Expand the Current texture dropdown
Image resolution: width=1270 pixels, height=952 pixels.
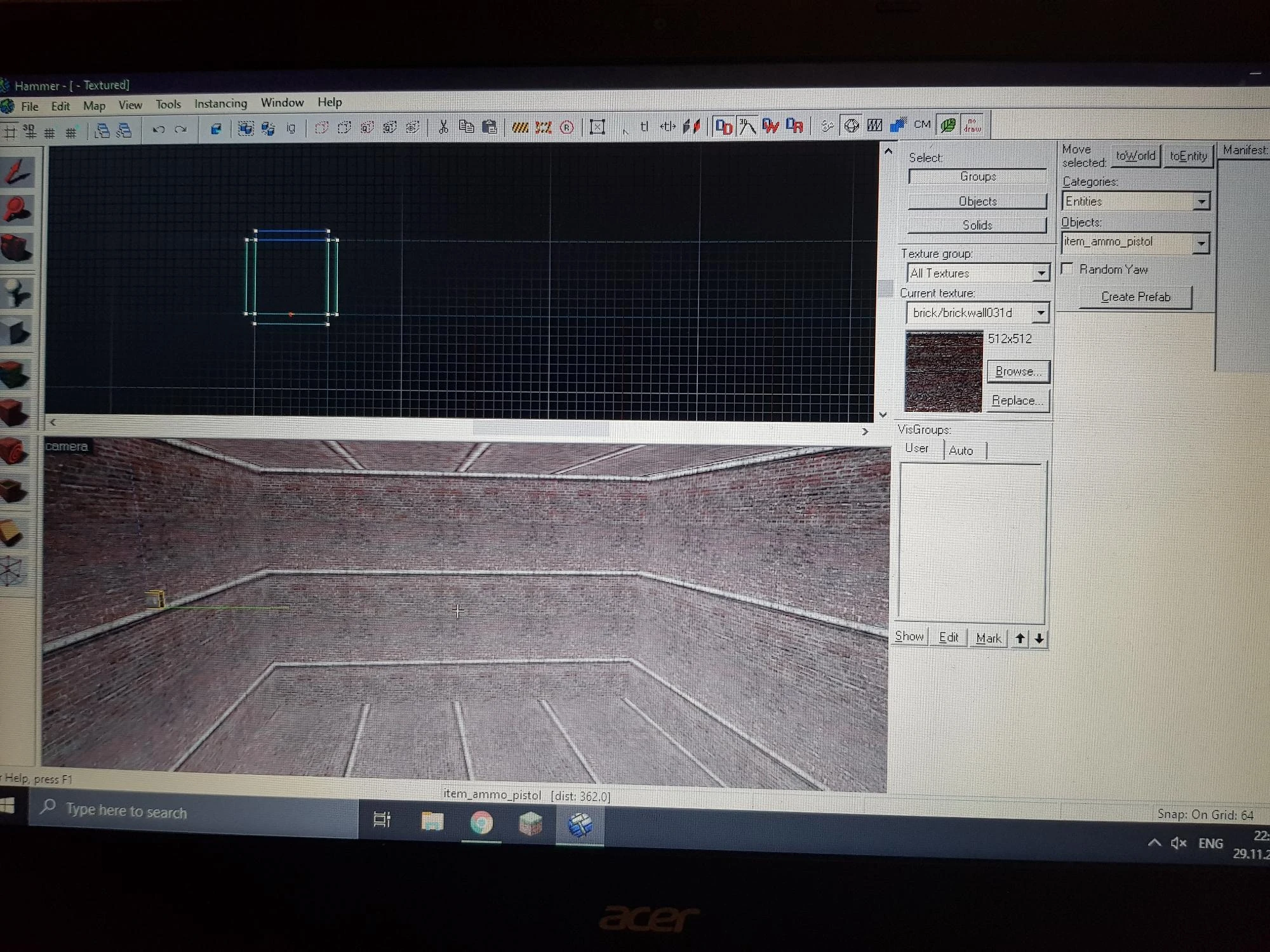pos(1040,313)
